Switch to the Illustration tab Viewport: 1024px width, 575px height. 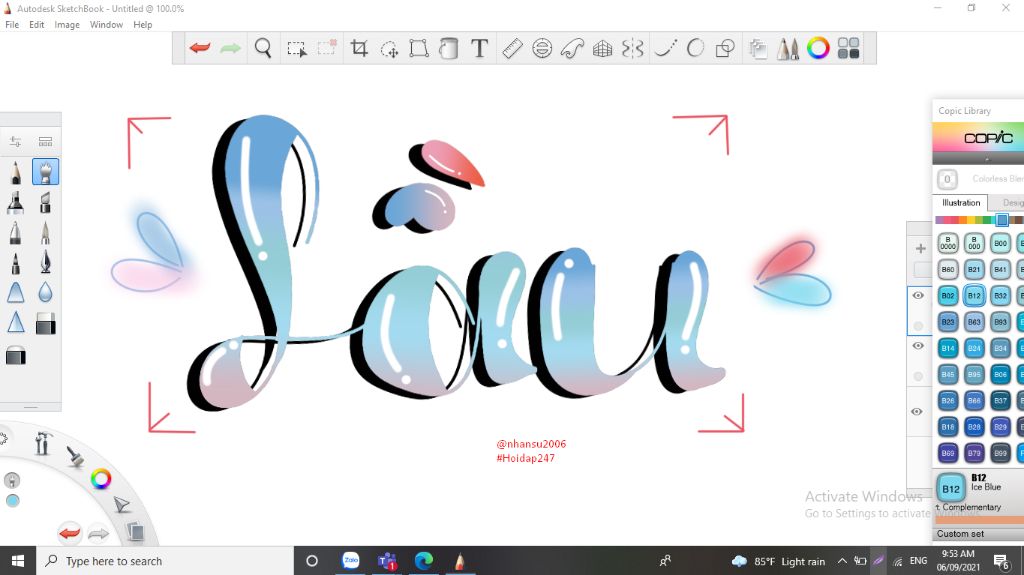[961, 203]
